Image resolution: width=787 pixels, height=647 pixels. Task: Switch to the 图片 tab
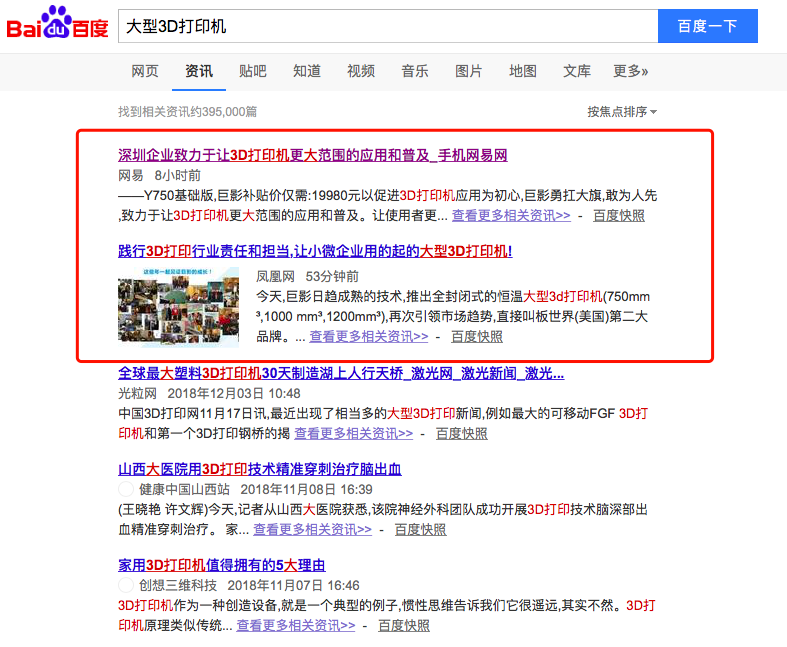pos(469,71)
